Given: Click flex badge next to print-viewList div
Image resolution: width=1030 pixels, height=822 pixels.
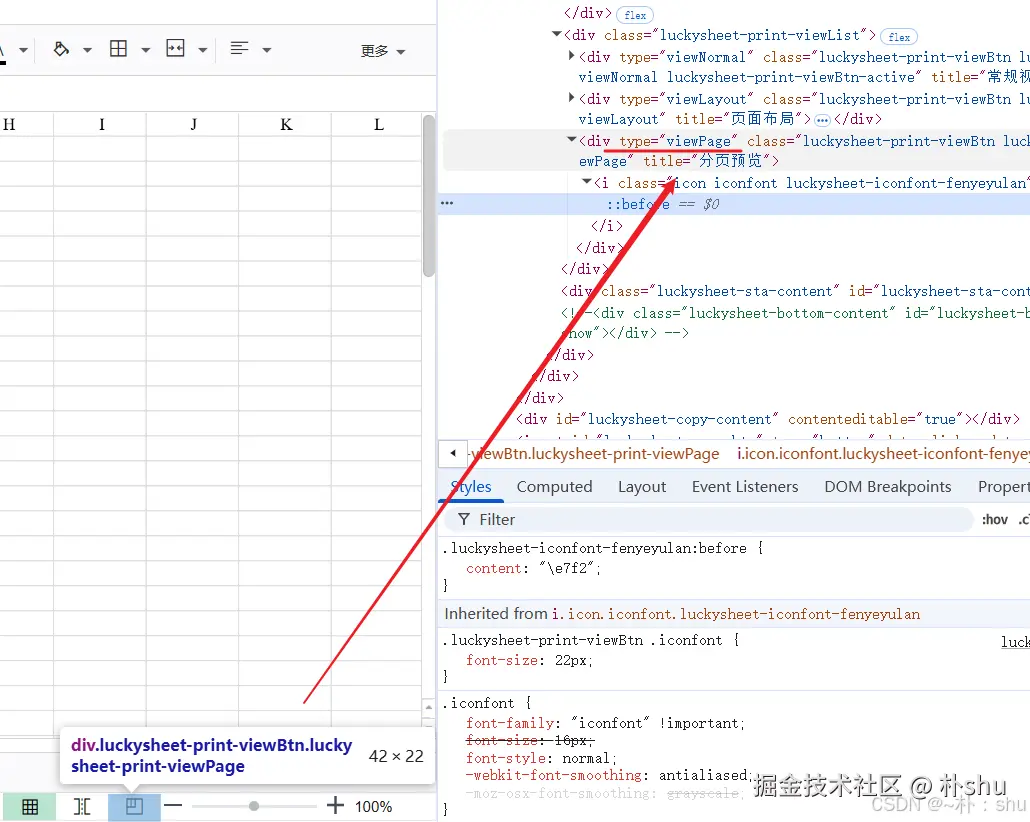Looking at the screenshot, I should [x=899, y=37].
